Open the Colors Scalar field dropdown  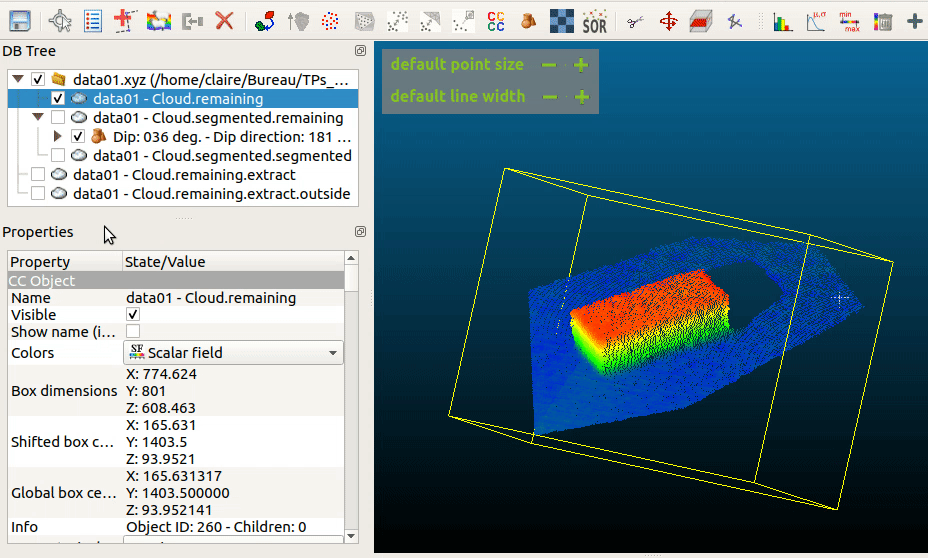tap(233, 353)
